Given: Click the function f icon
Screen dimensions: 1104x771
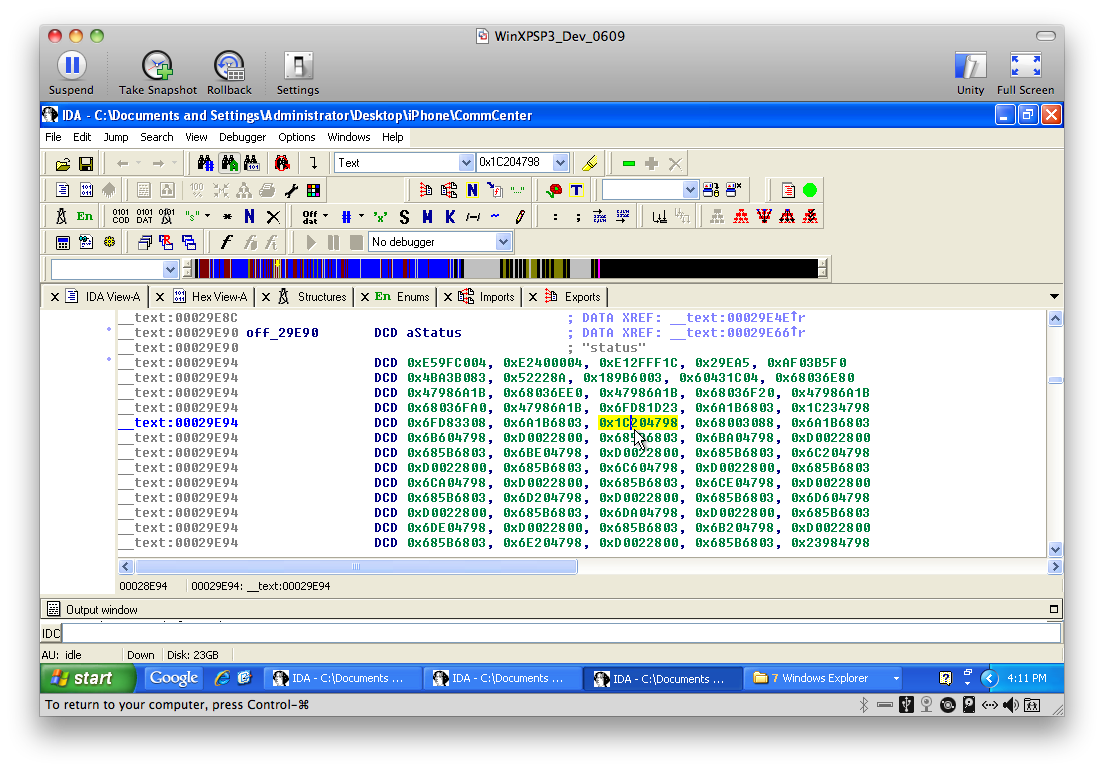Looking at the screenshot, I should pos(225,242).
